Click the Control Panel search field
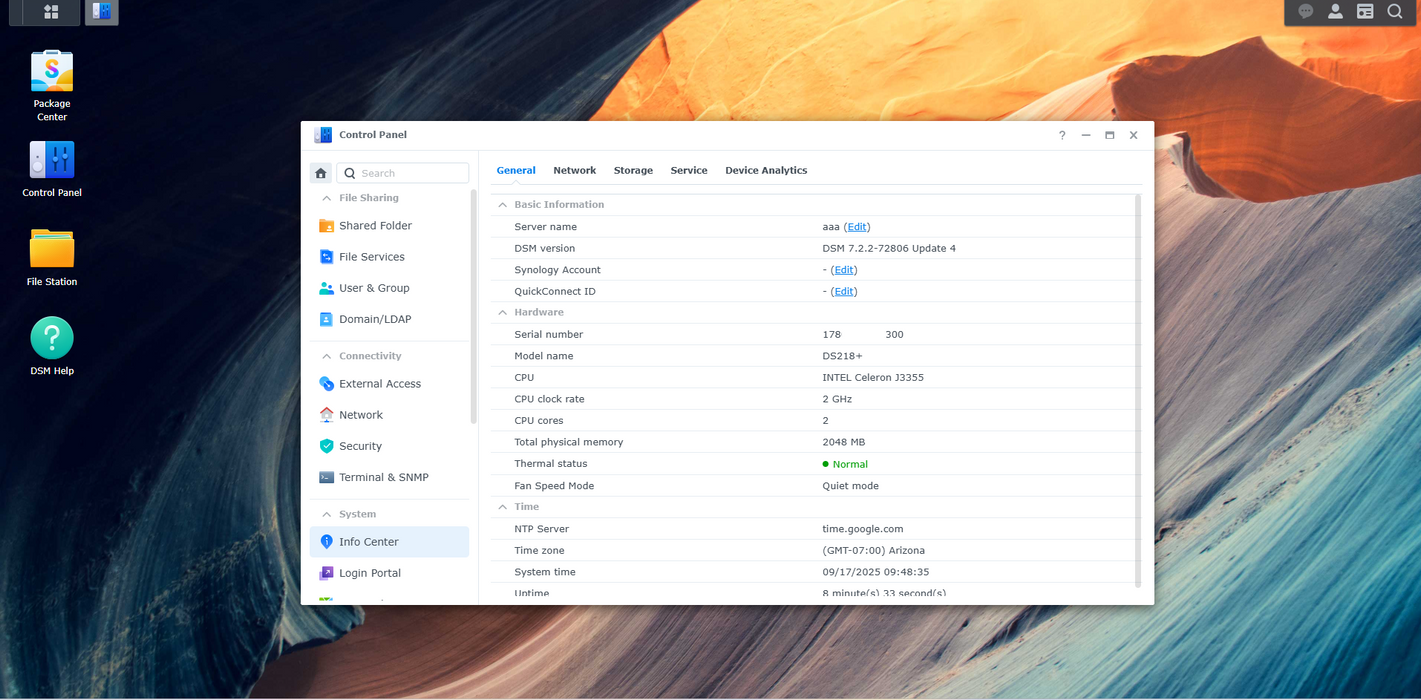Viewport: 1421px width, 700px height. click(403, 173)
